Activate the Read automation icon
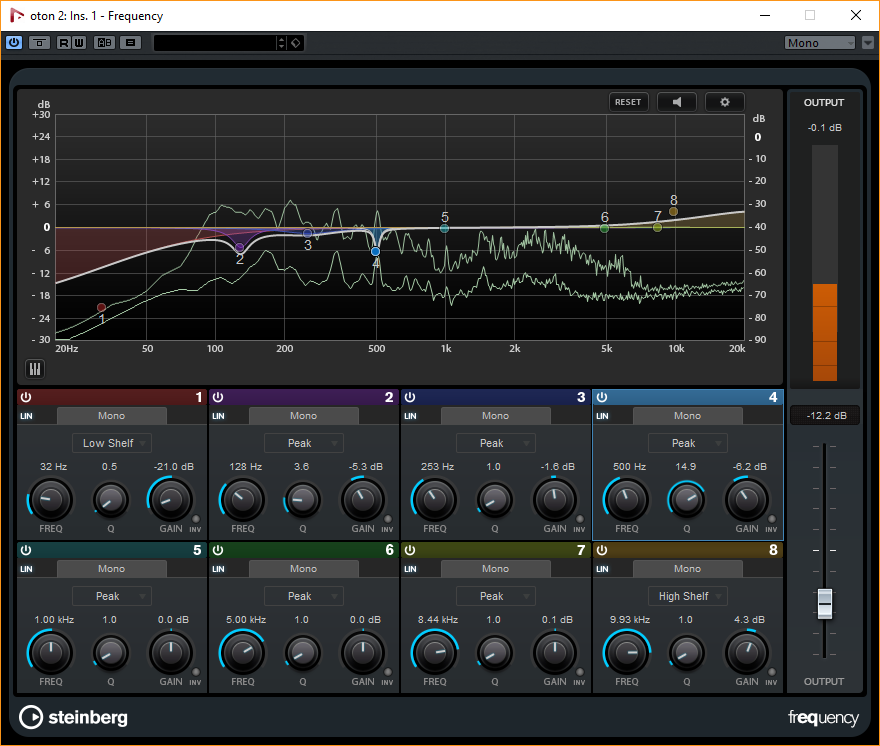880x746 pixels. point(62,42)
